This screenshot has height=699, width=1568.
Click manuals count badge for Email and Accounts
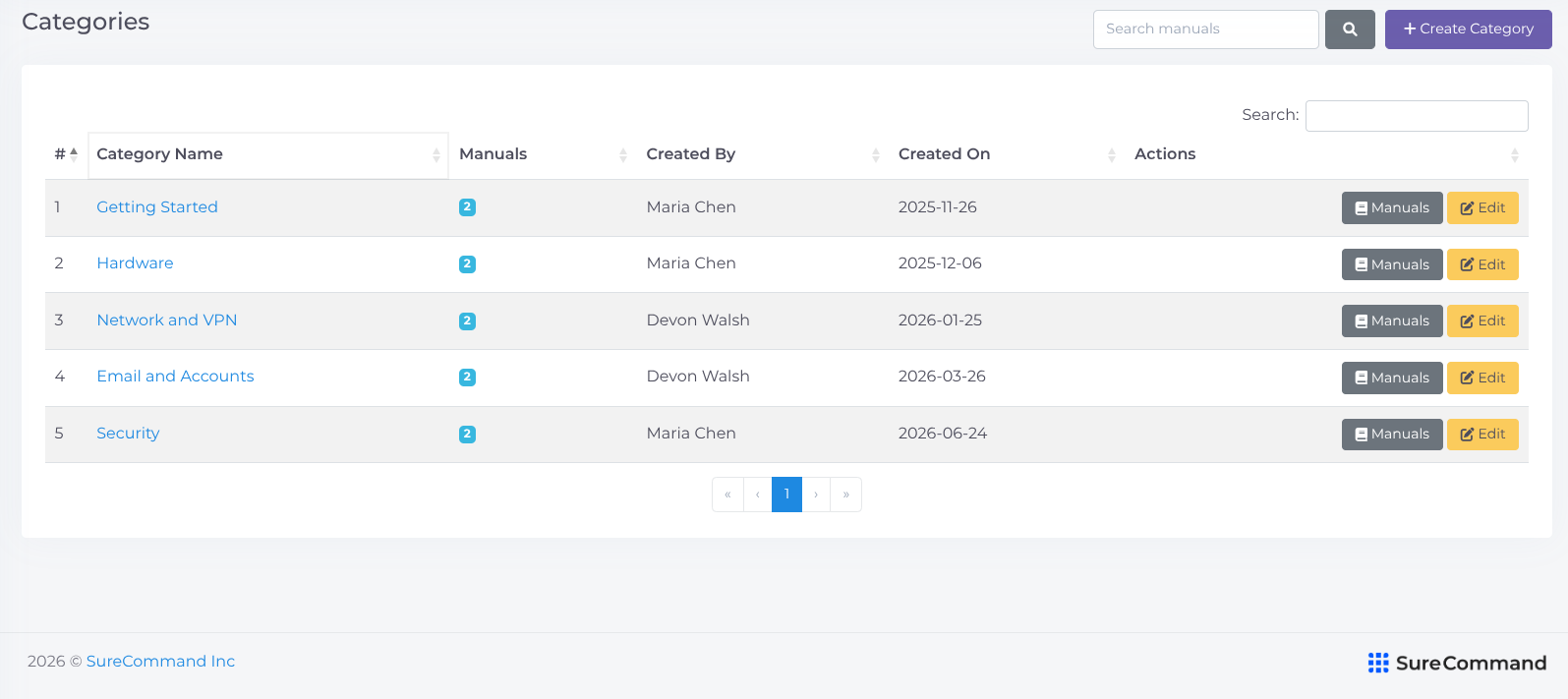pyautogui.click(x=467, y=378)
